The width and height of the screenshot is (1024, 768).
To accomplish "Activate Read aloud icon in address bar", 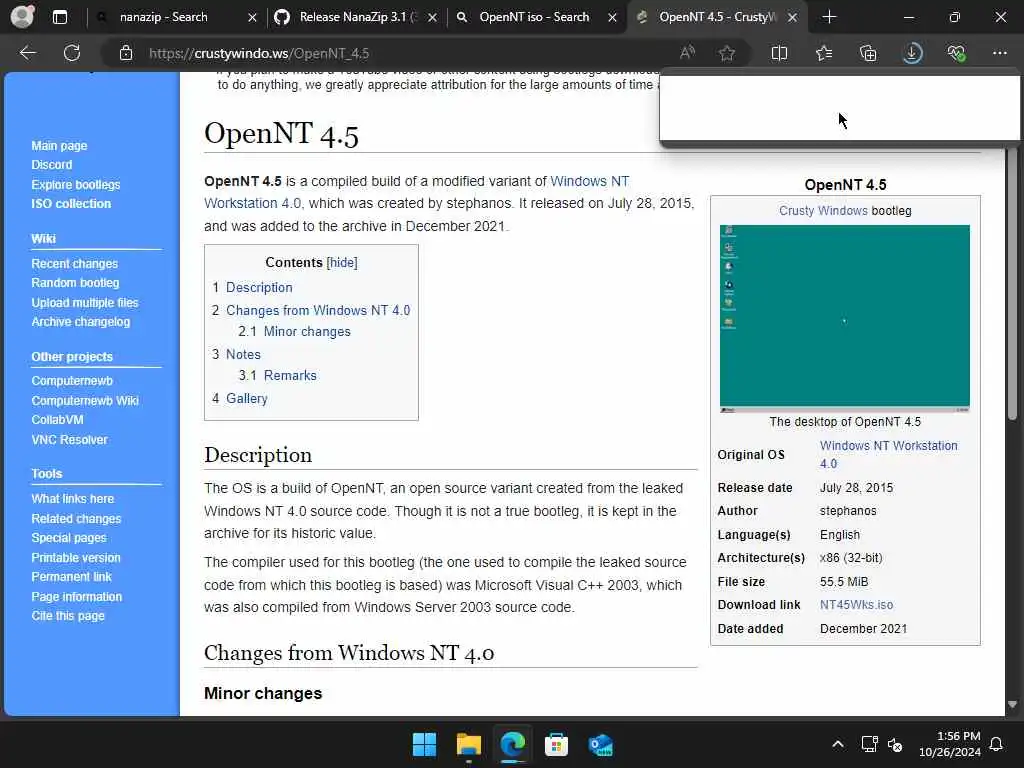I will click(687, 53).
